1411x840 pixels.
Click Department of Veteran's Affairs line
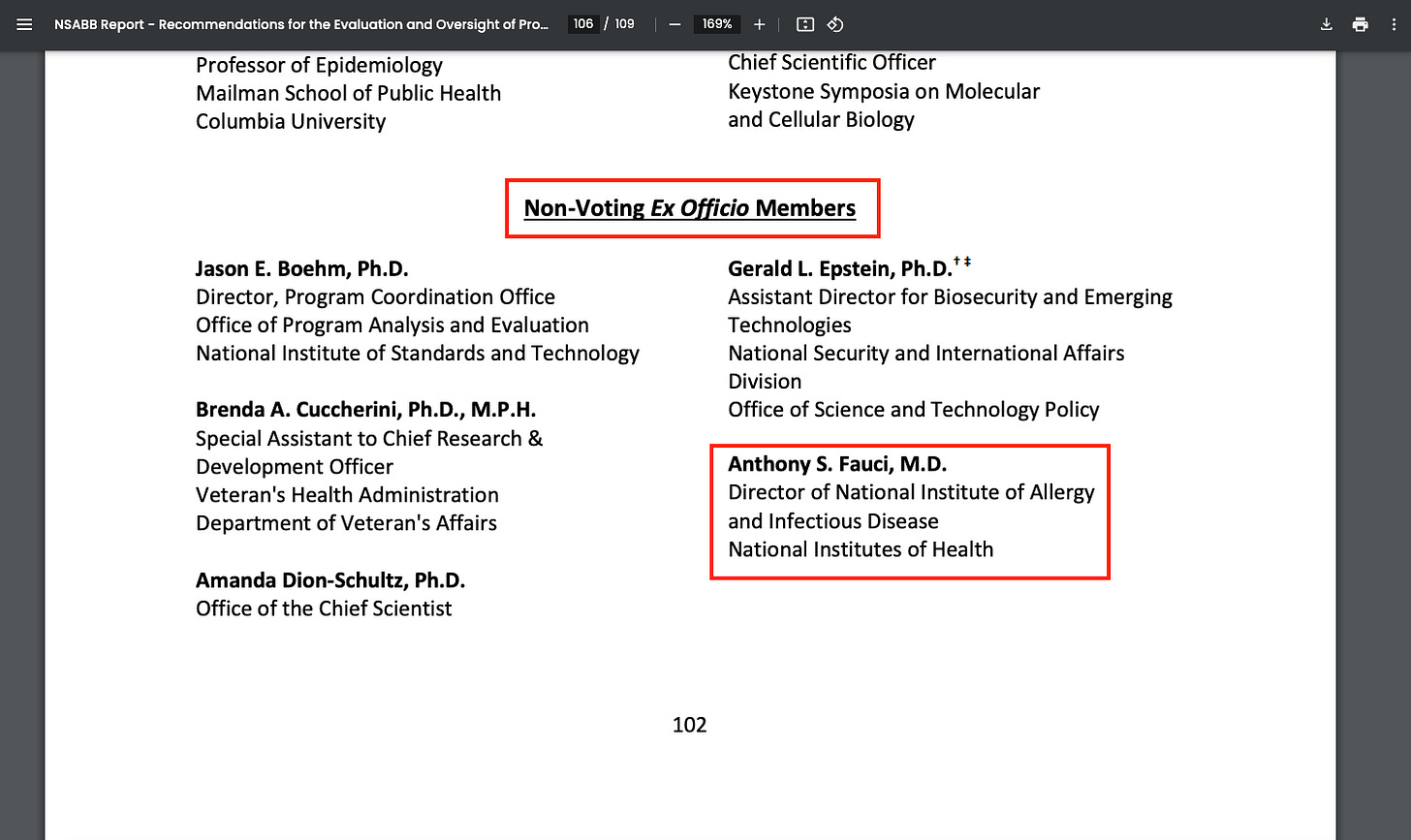[x=346, y=522]
